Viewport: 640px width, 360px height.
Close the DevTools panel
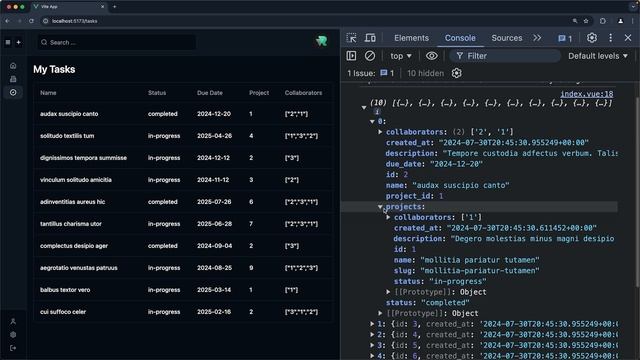coord(628,38)
